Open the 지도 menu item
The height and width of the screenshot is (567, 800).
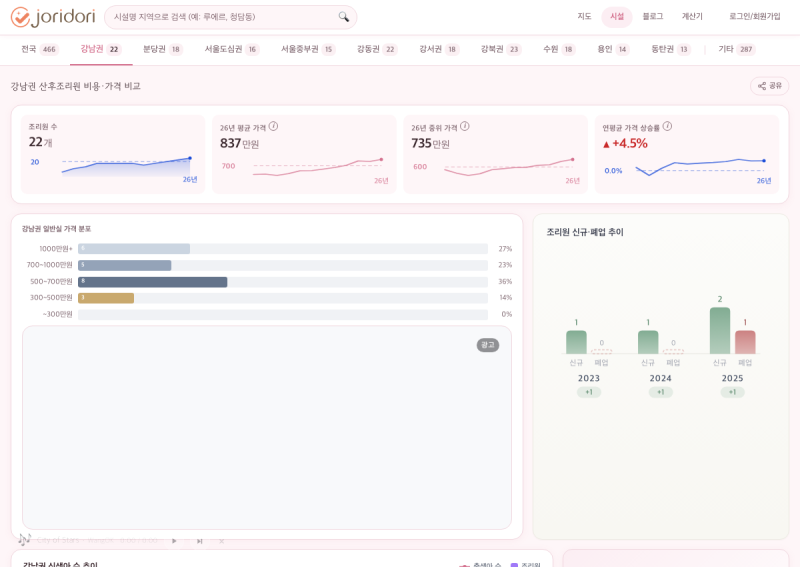point(584,16)
